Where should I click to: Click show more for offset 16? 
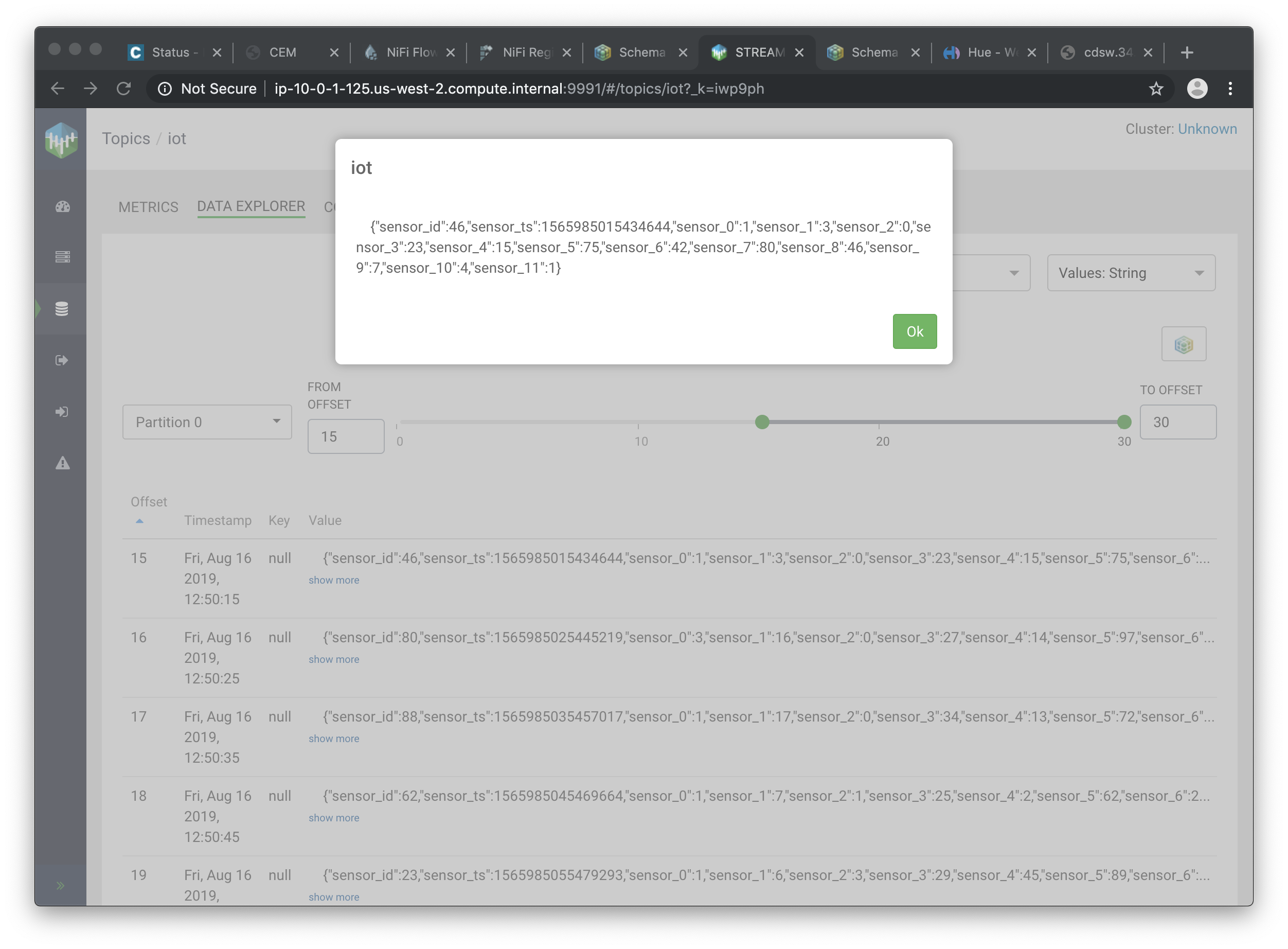point(334,659)
